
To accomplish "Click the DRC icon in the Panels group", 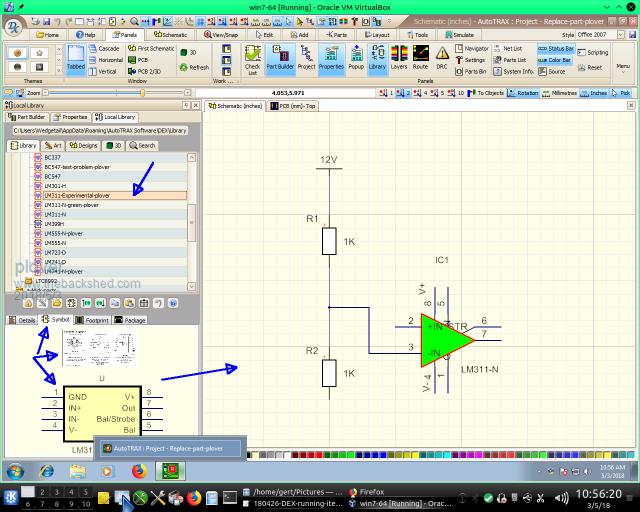I will (x=444, y=59).
